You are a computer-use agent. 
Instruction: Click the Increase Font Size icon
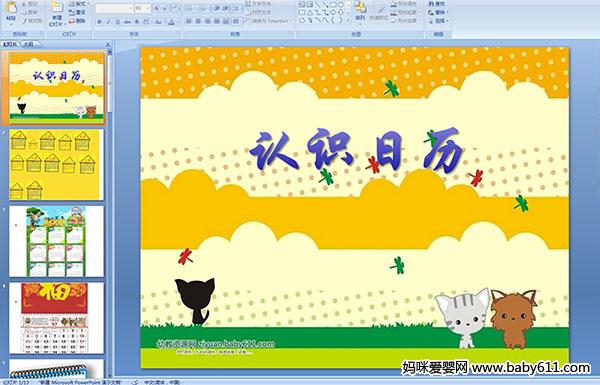(x=157, y=8)
